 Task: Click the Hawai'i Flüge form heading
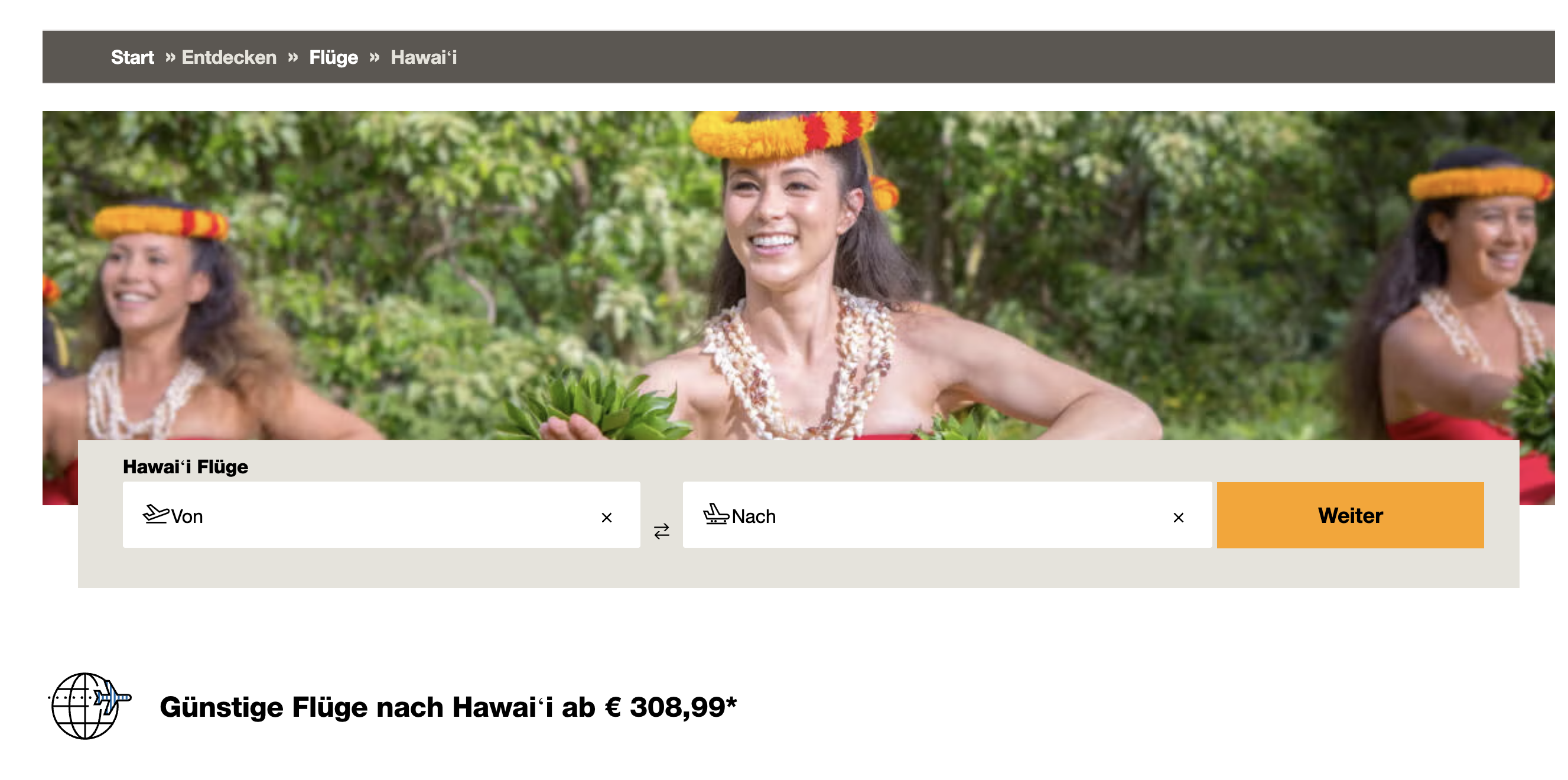tap(186, 467)
